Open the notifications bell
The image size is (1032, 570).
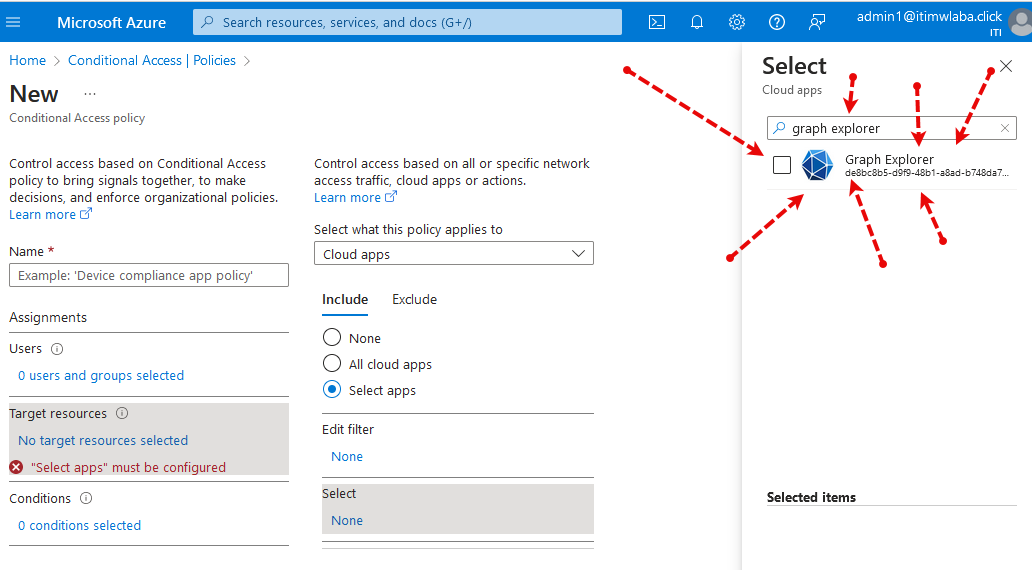(697, 22)
